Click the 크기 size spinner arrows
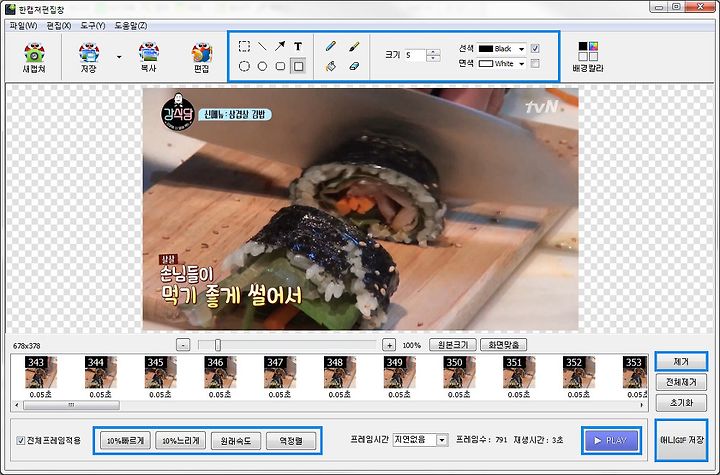Image resolution: width=720 pixels, height=475 pixels. point(433,55)
